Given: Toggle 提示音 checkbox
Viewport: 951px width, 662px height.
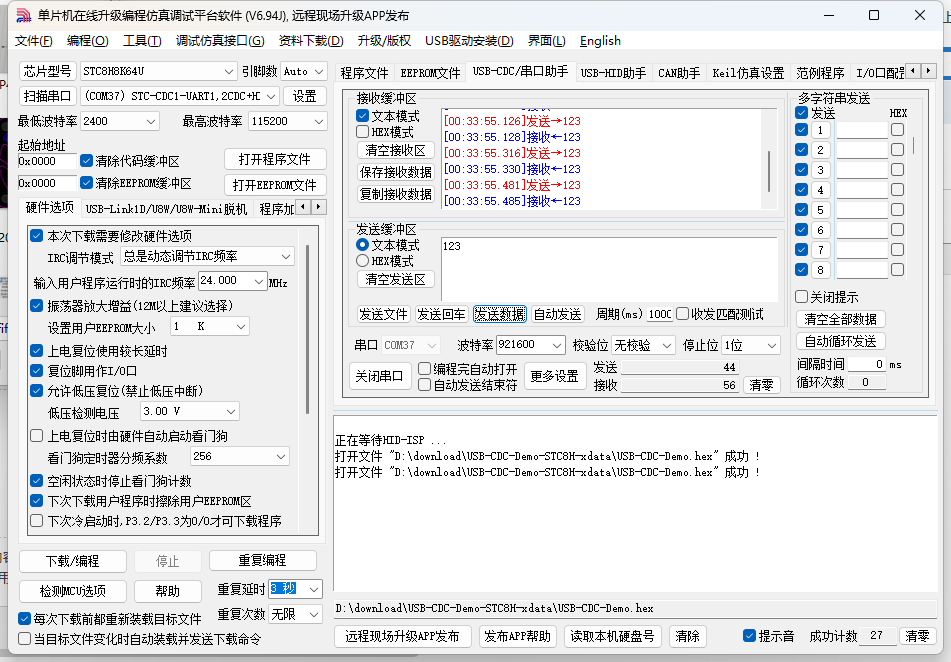Looking at the screenshot, I should 750,636.
